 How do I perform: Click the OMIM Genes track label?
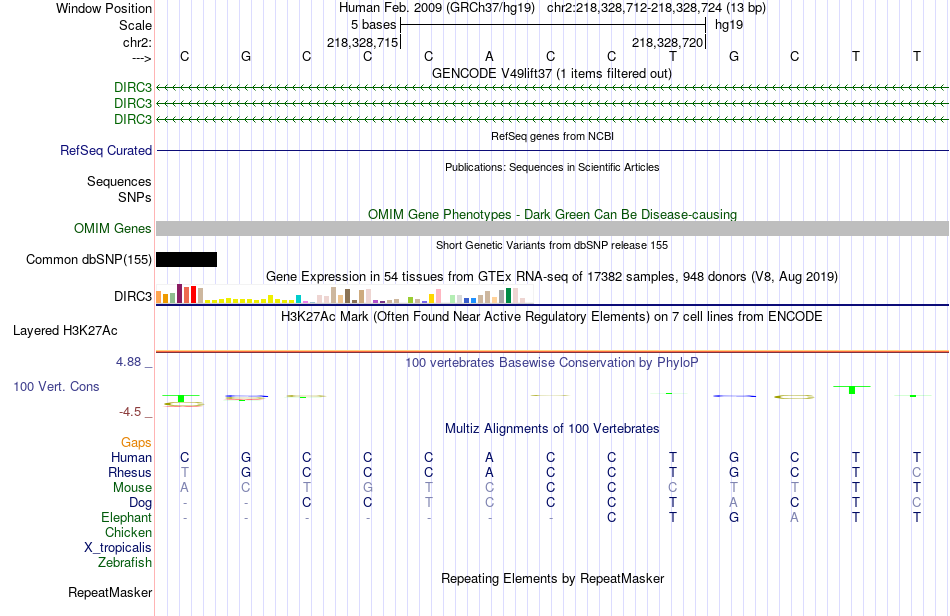(x=113, y=228)
